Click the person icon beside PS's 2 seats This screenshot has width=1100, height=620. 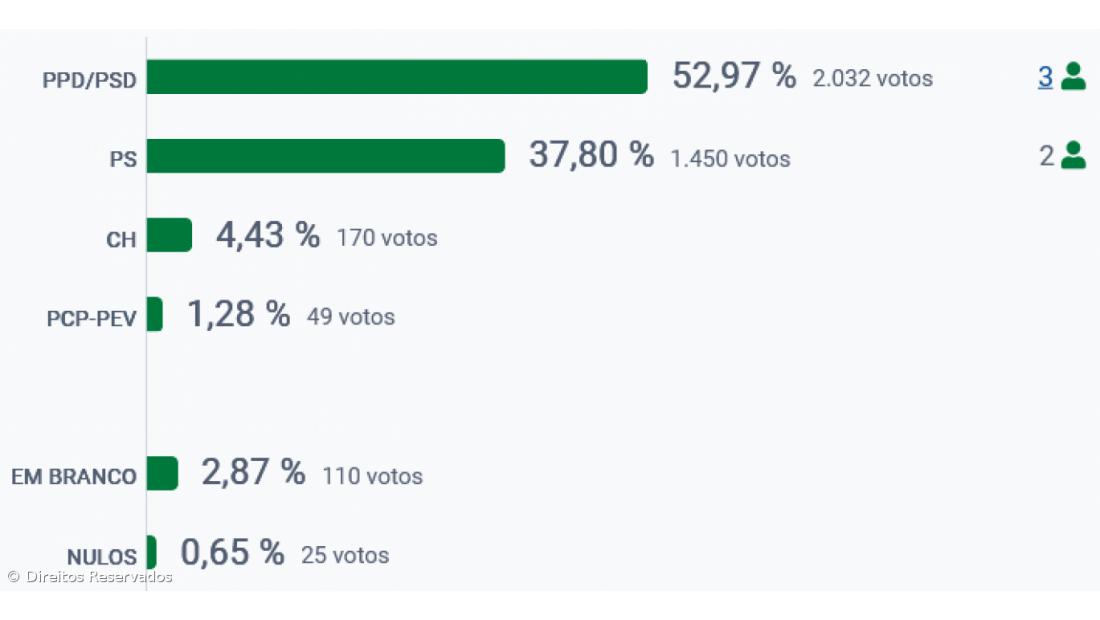click(1073, 155)
